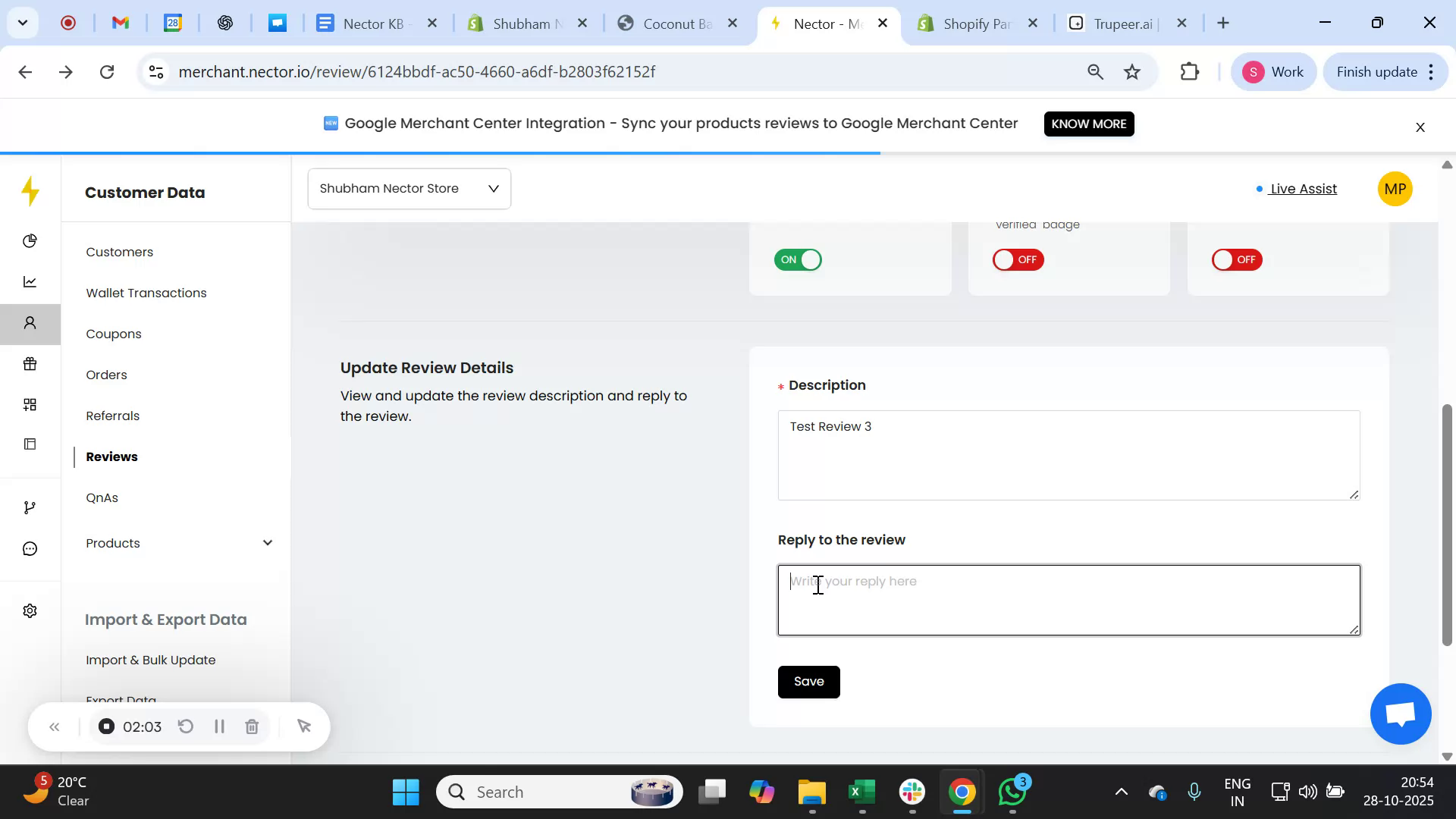Select the reports line chart icon
Image resolution: width=1456 pixels, height=819 pixels.
click(x=30, y=281)
